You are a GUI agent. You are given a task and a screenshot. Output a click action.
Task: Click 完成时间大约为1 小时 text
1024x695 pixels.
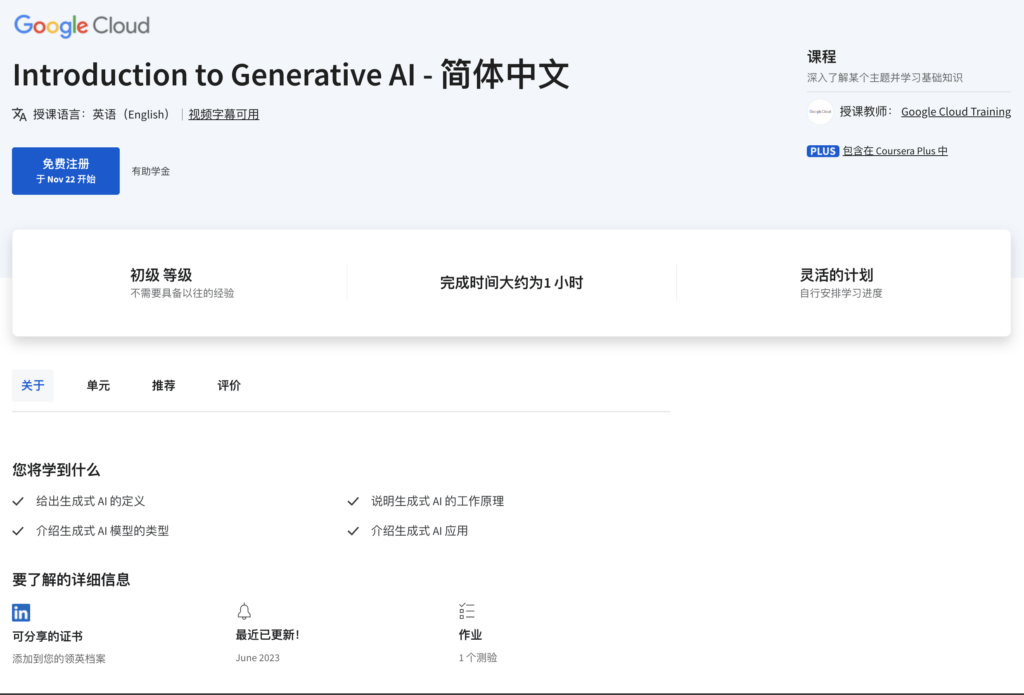[511, 283]
